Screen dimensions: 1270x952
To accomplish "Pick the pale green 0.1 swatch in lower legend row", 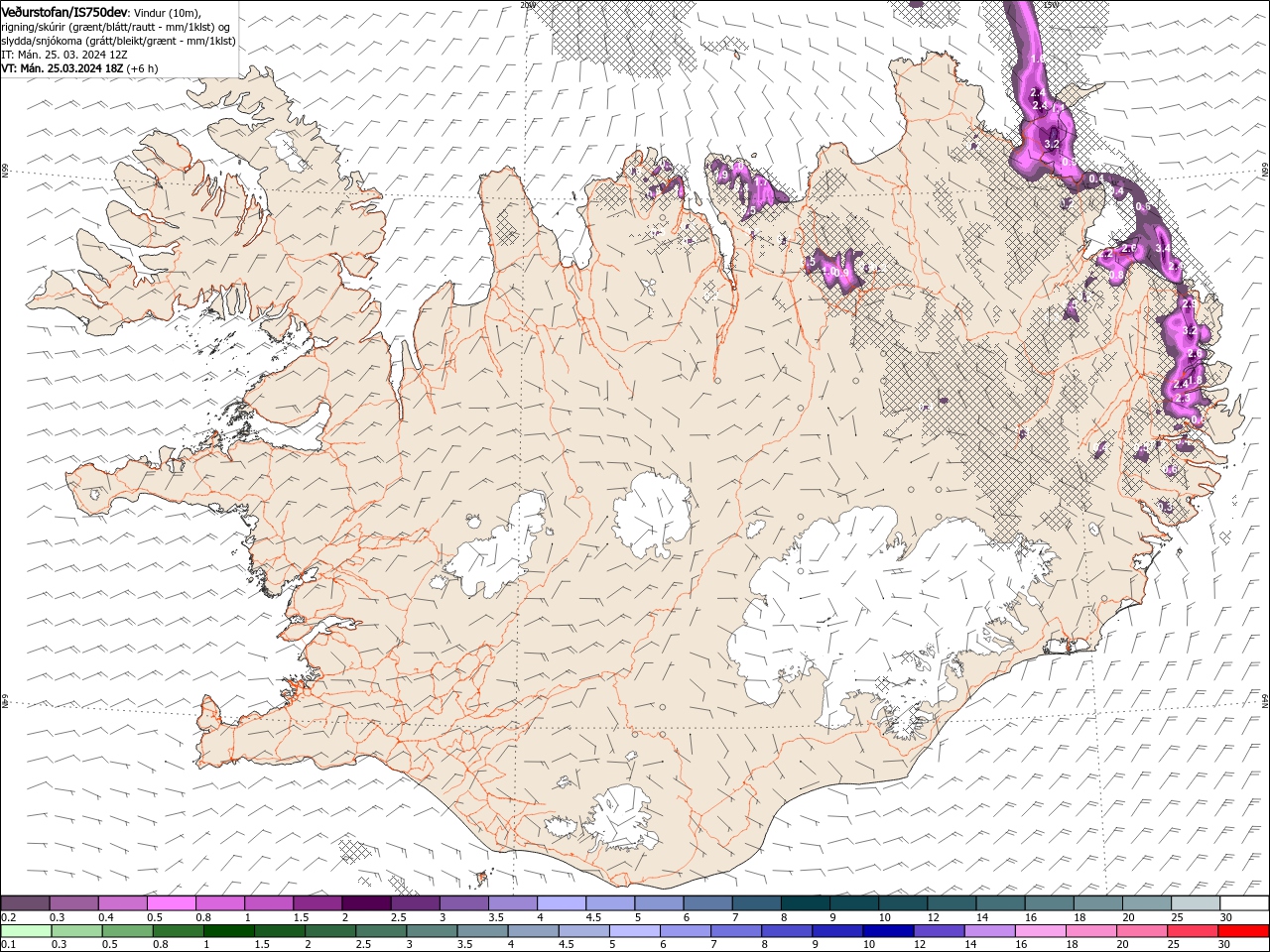I will (x=26, y=931).
